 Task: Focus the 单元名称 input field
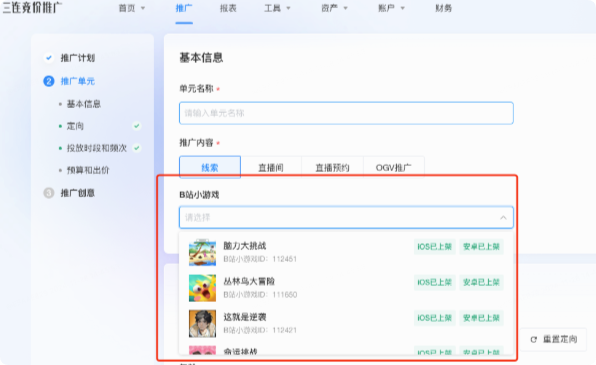(x=346, y=113)
